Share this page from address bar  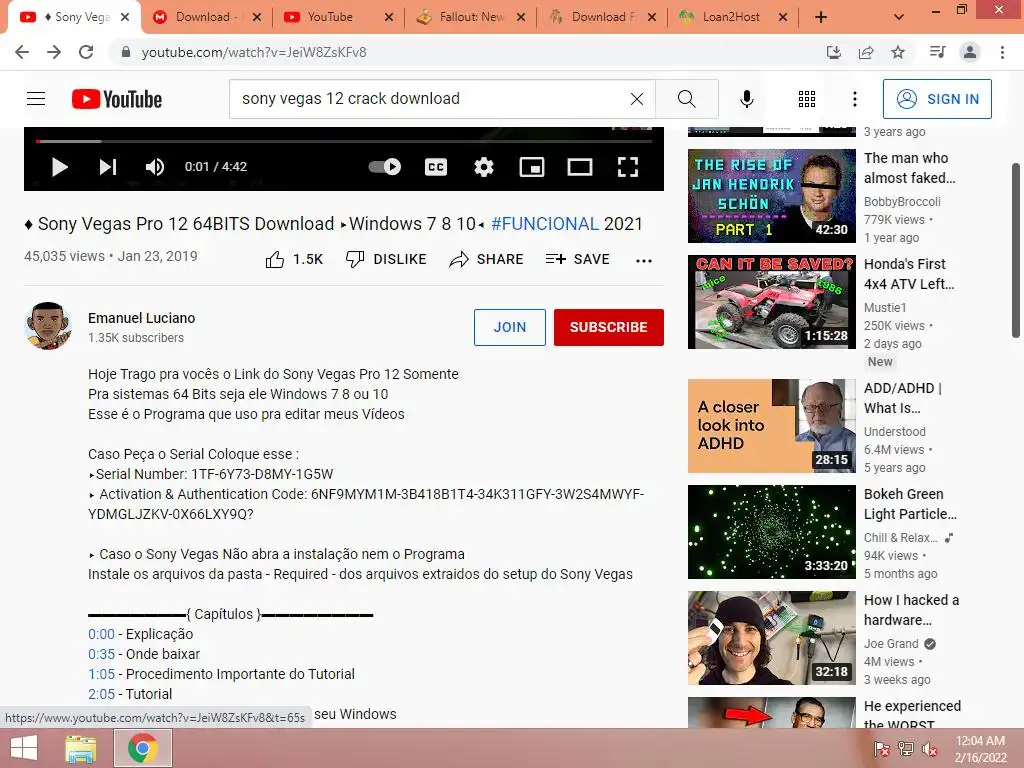tap(866, 52)
